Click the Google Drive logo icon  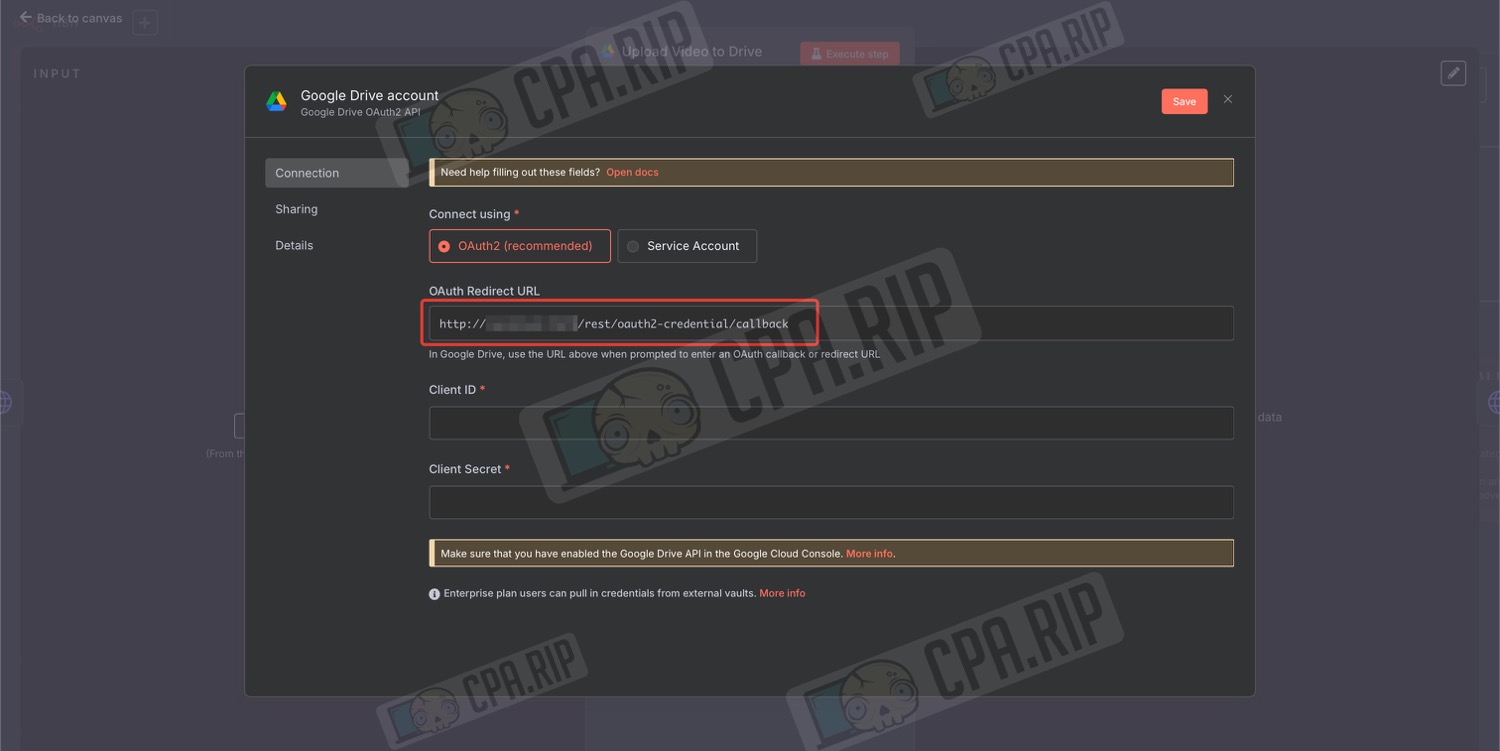point(276,101)
